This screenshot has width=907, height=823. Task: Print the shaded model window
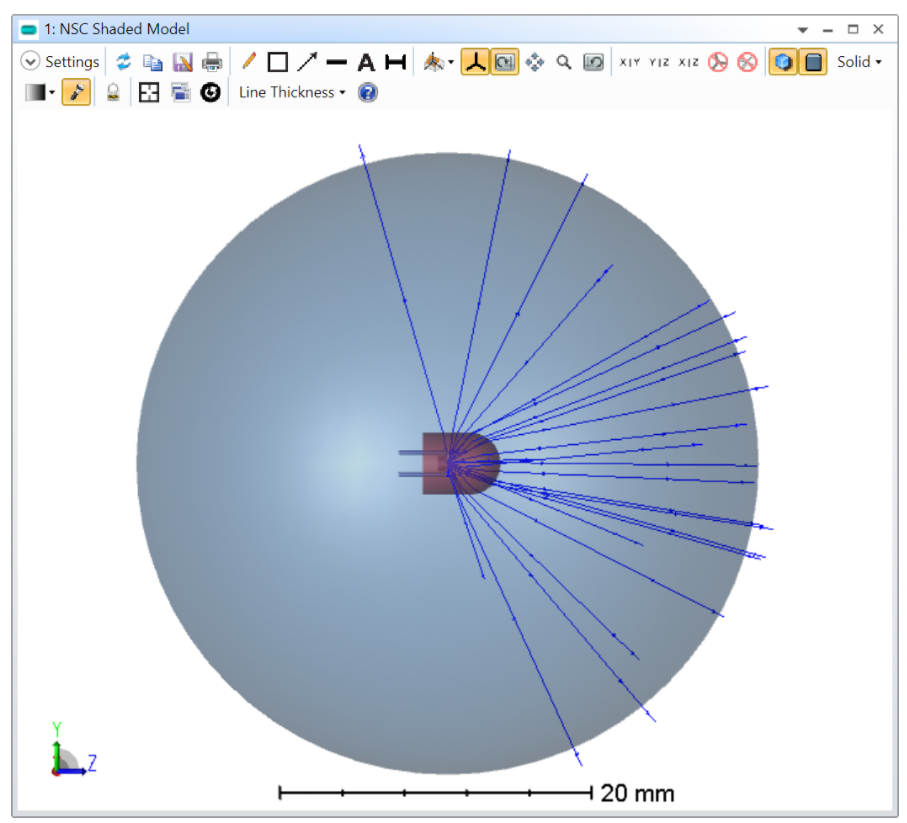click(212, 61)
